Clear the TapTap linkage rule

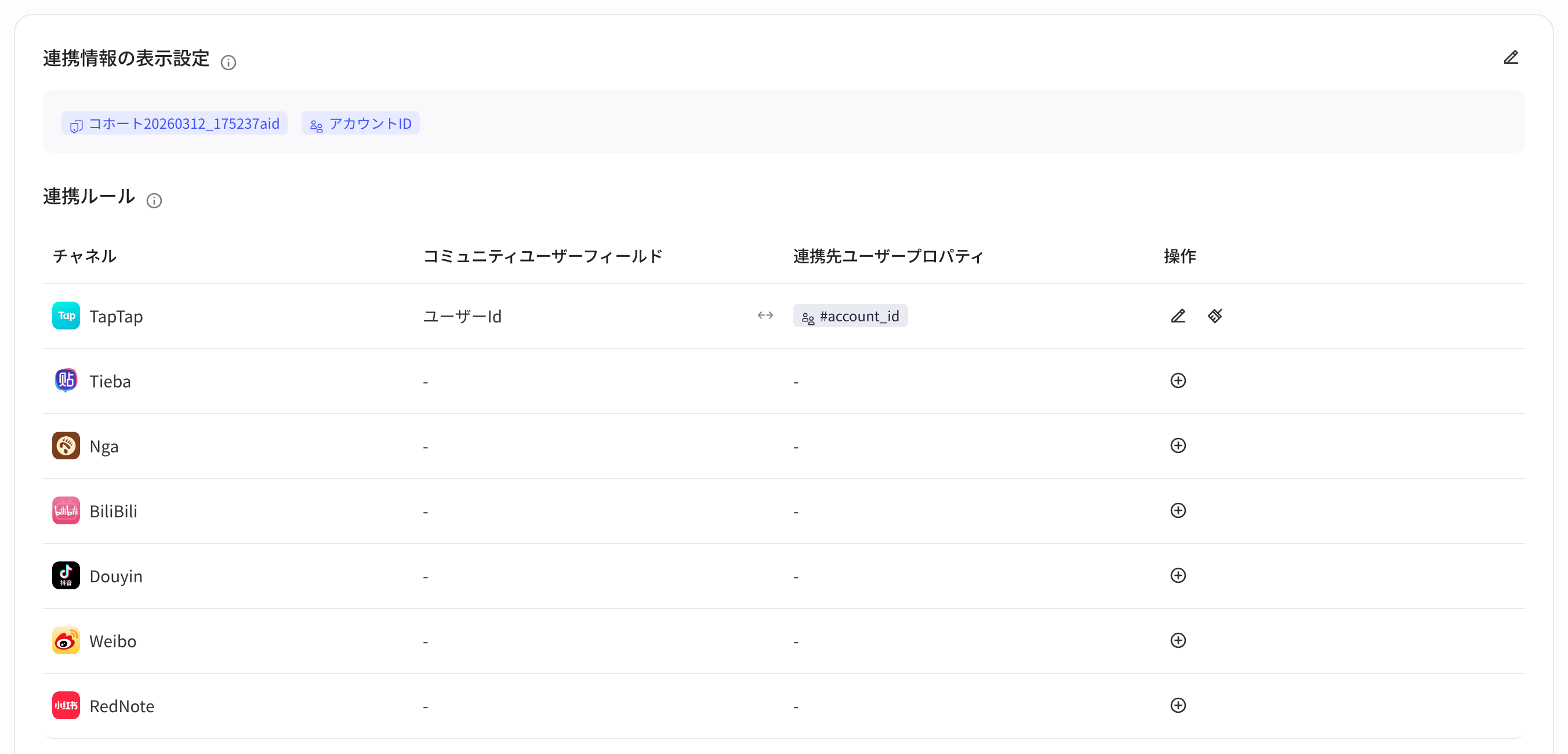tap(1215, 316)
